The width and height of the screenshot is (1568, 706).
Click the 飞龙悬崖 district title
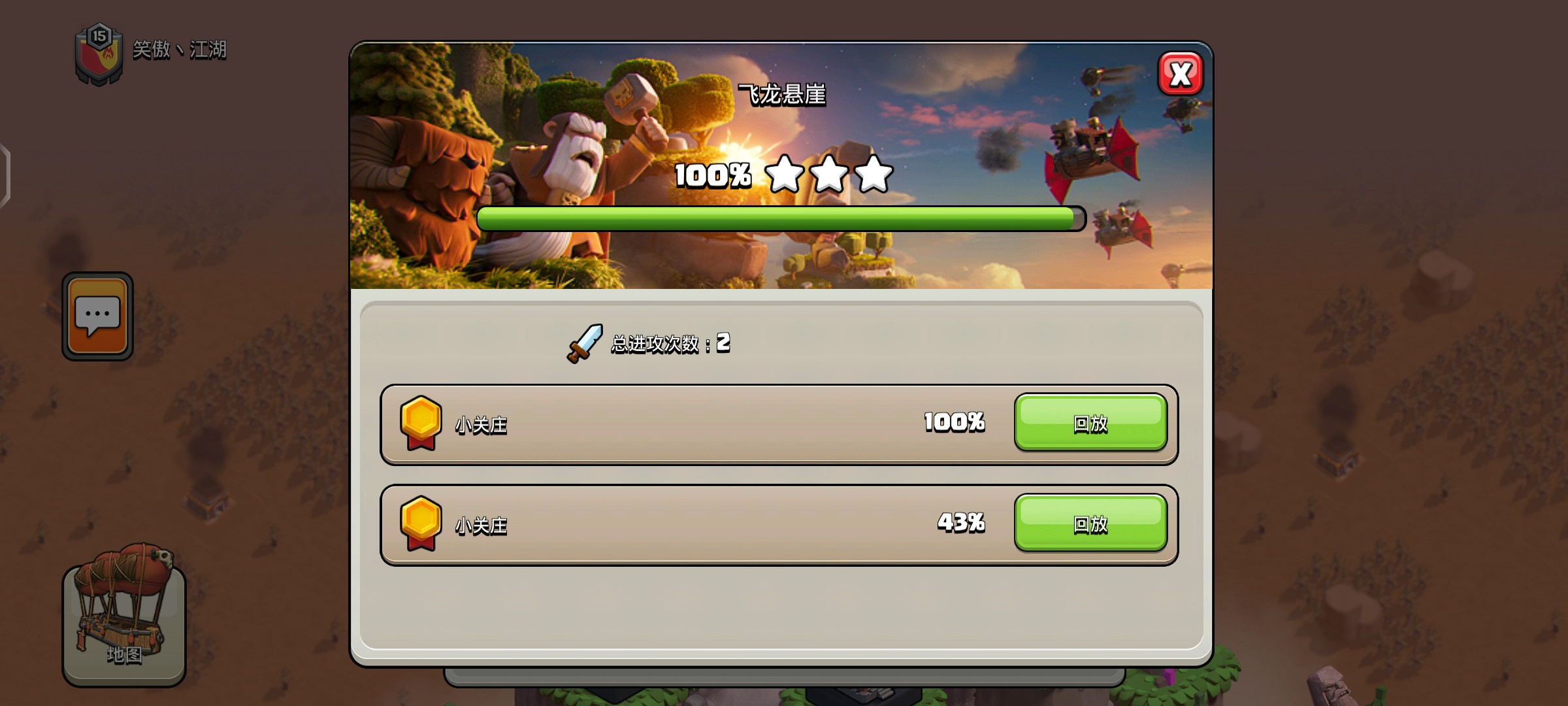point(782,95)
